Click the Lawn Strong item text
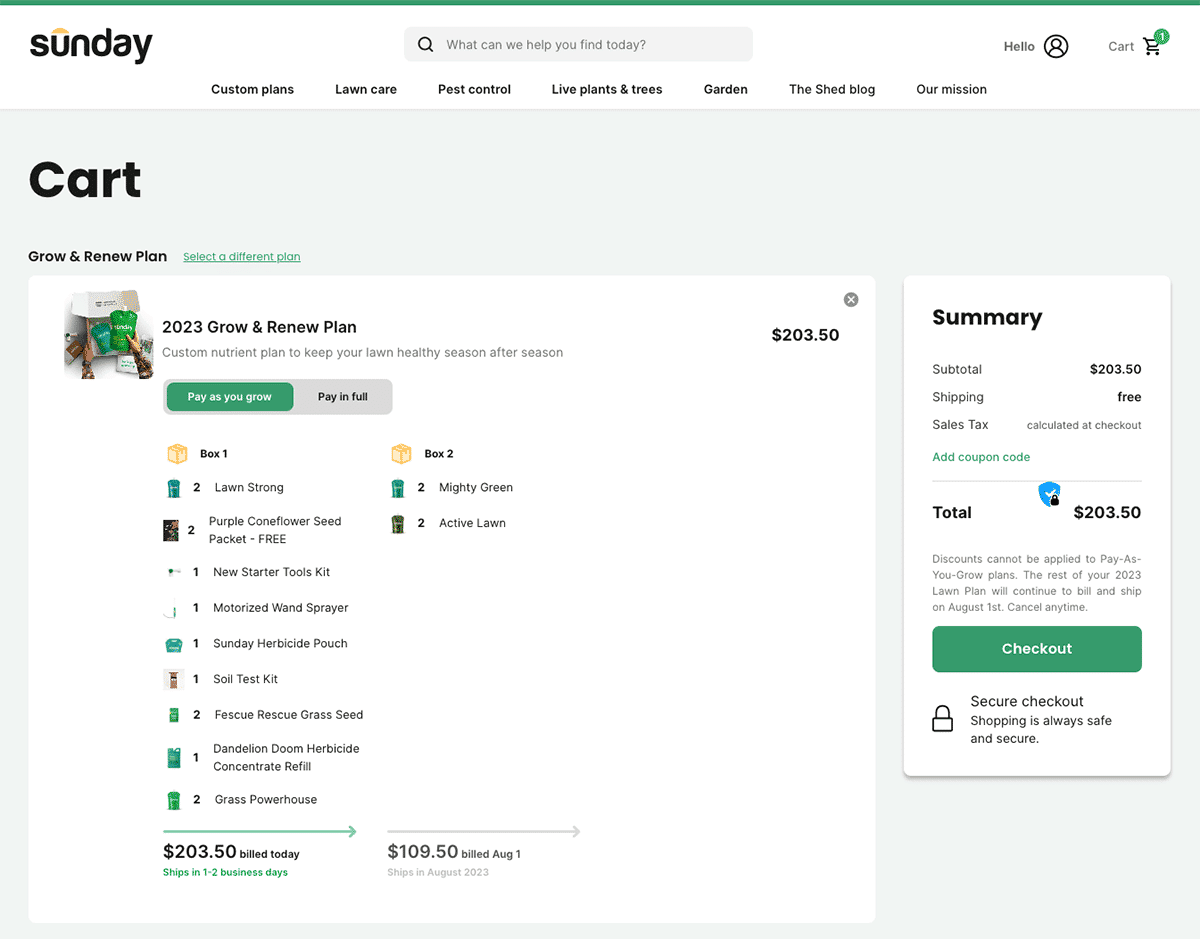1200x939 pixels. click(249, 488)
